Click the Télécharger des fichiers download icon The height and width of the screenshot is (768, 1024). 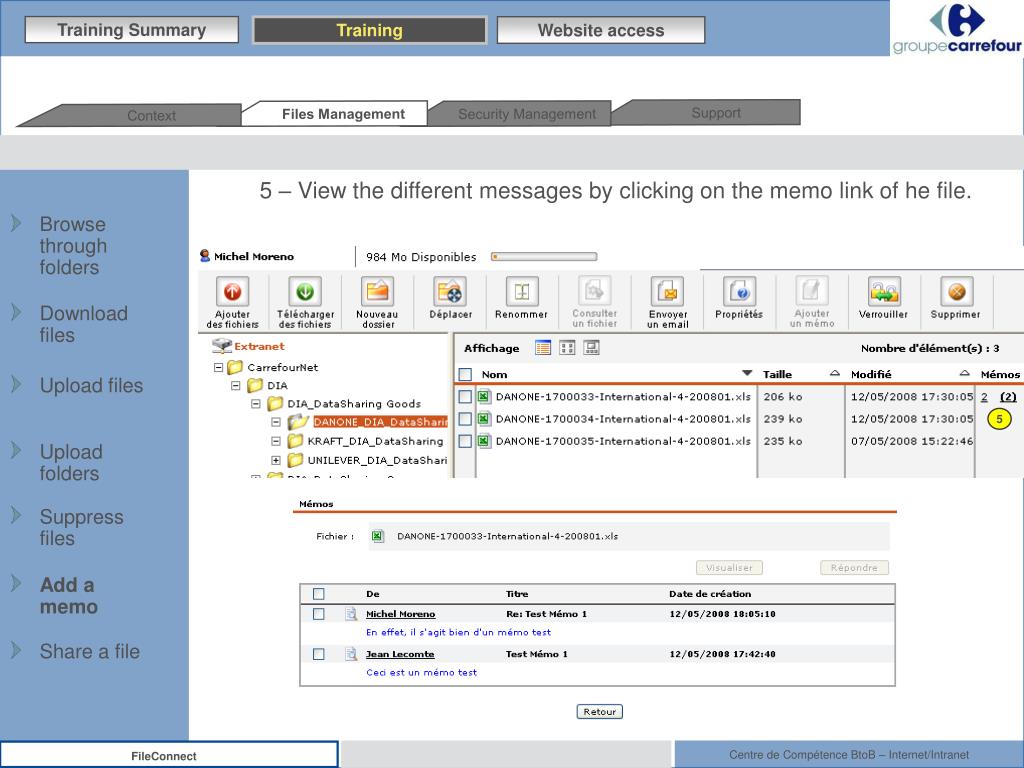point(305,291)
